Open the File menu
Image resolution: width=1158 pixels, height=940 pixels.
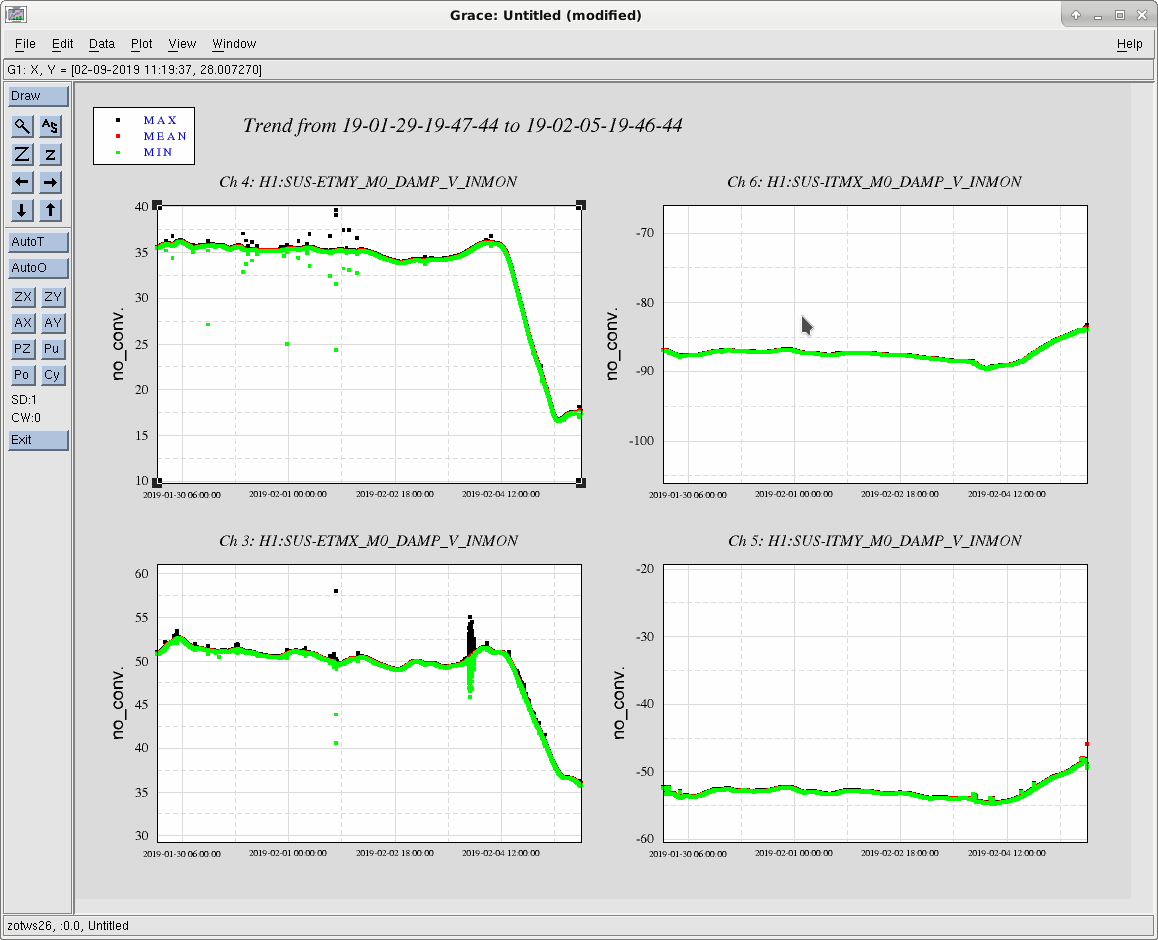25,44
